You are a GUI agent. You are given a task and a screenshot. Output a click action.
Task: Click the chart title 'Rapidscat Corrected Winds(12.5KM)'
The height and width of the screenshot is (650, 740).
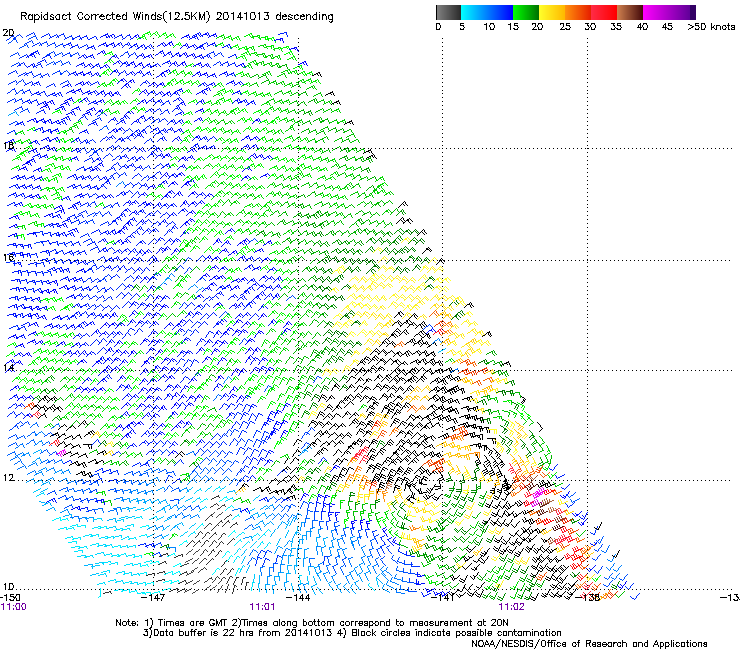click(x=115, y=17)
